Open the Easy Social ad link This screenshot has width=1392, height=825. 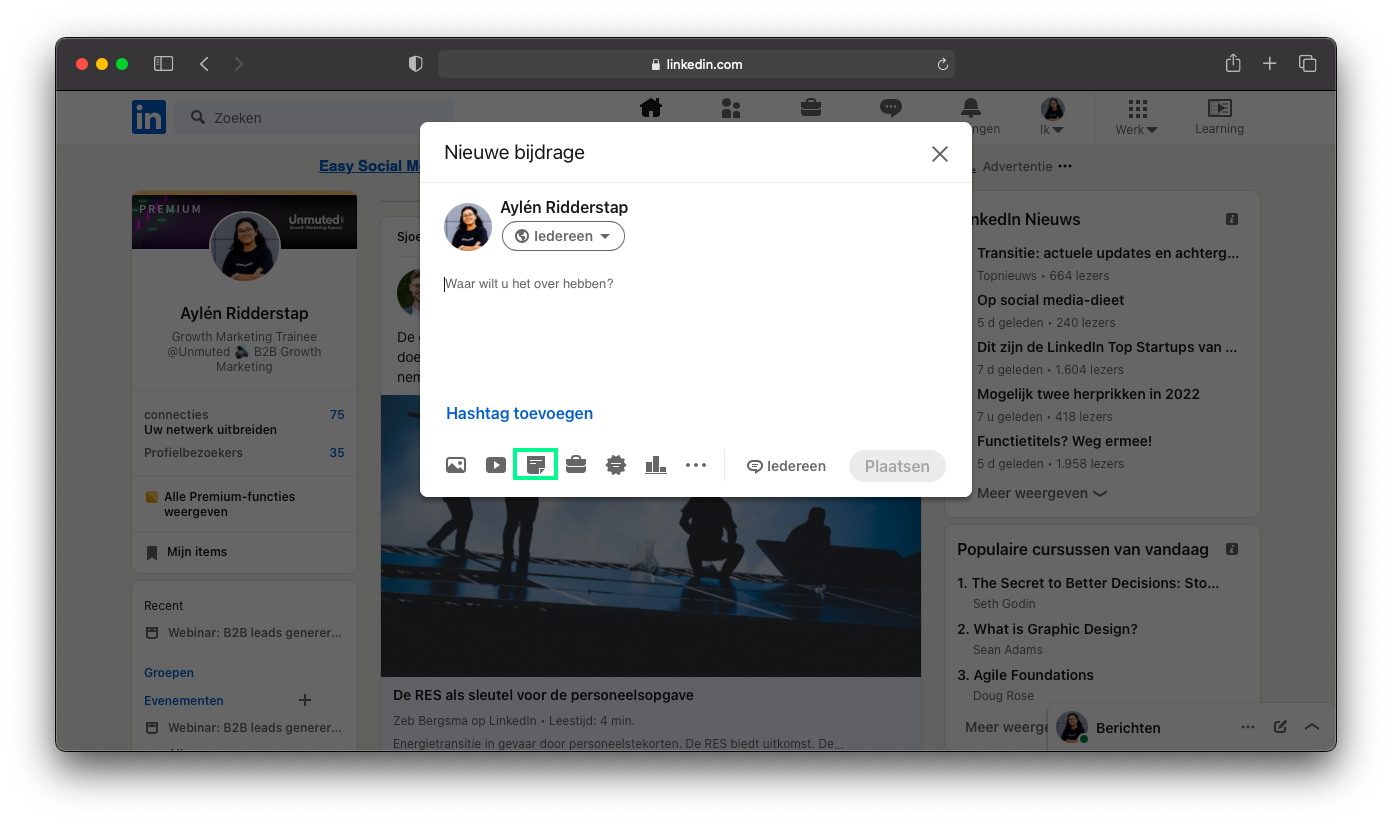click(x=370, y=166)
